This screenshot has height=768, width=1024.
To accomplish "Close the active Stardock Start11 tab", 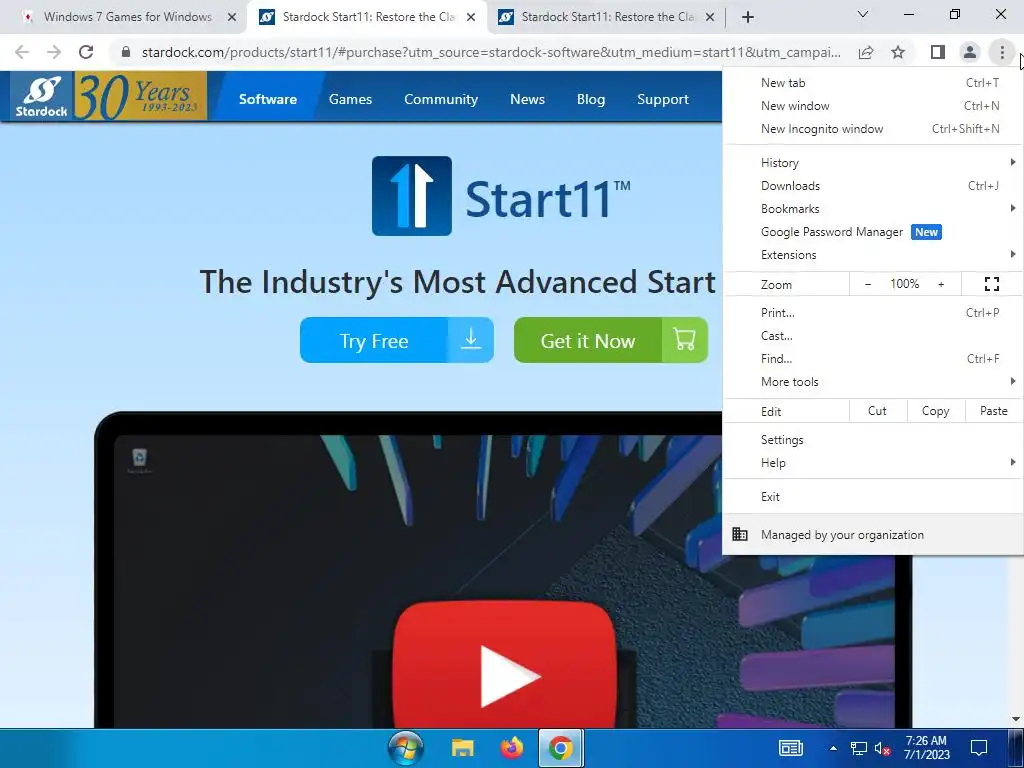I will pyautogui.click(x=471, y=17).
